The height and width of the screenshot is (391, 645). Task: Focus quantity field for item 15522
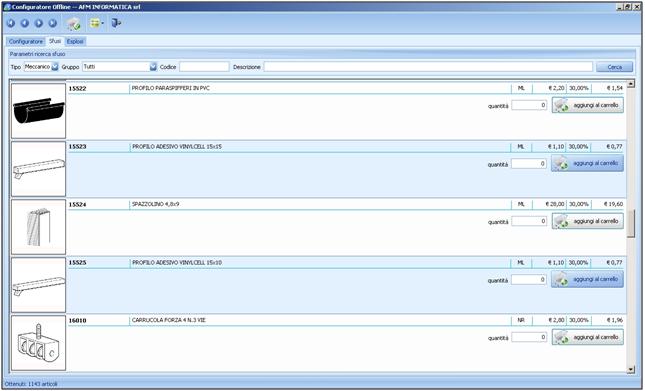coord(529,105)
